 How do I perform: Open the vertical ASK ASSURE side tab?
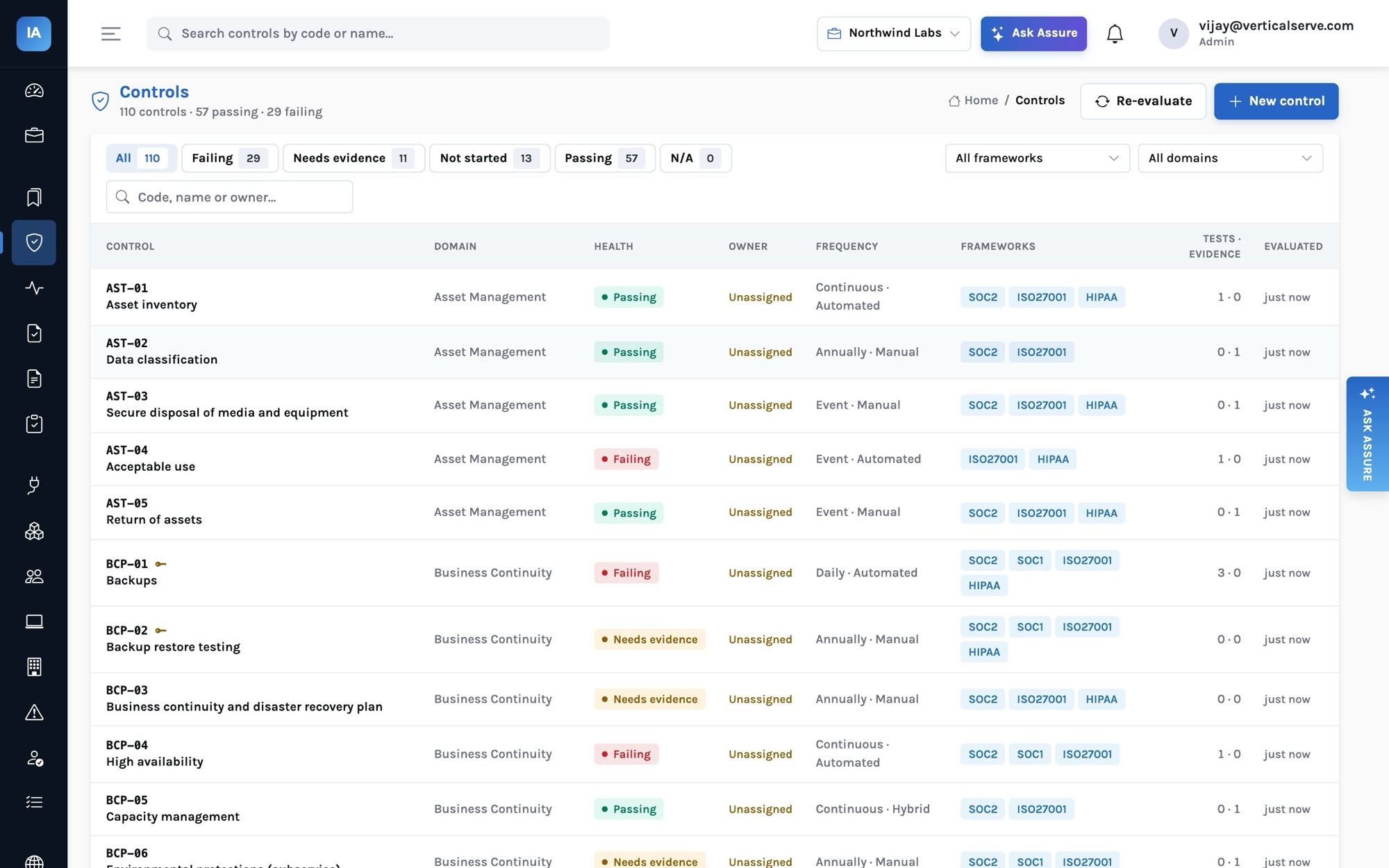point(1367,434)
